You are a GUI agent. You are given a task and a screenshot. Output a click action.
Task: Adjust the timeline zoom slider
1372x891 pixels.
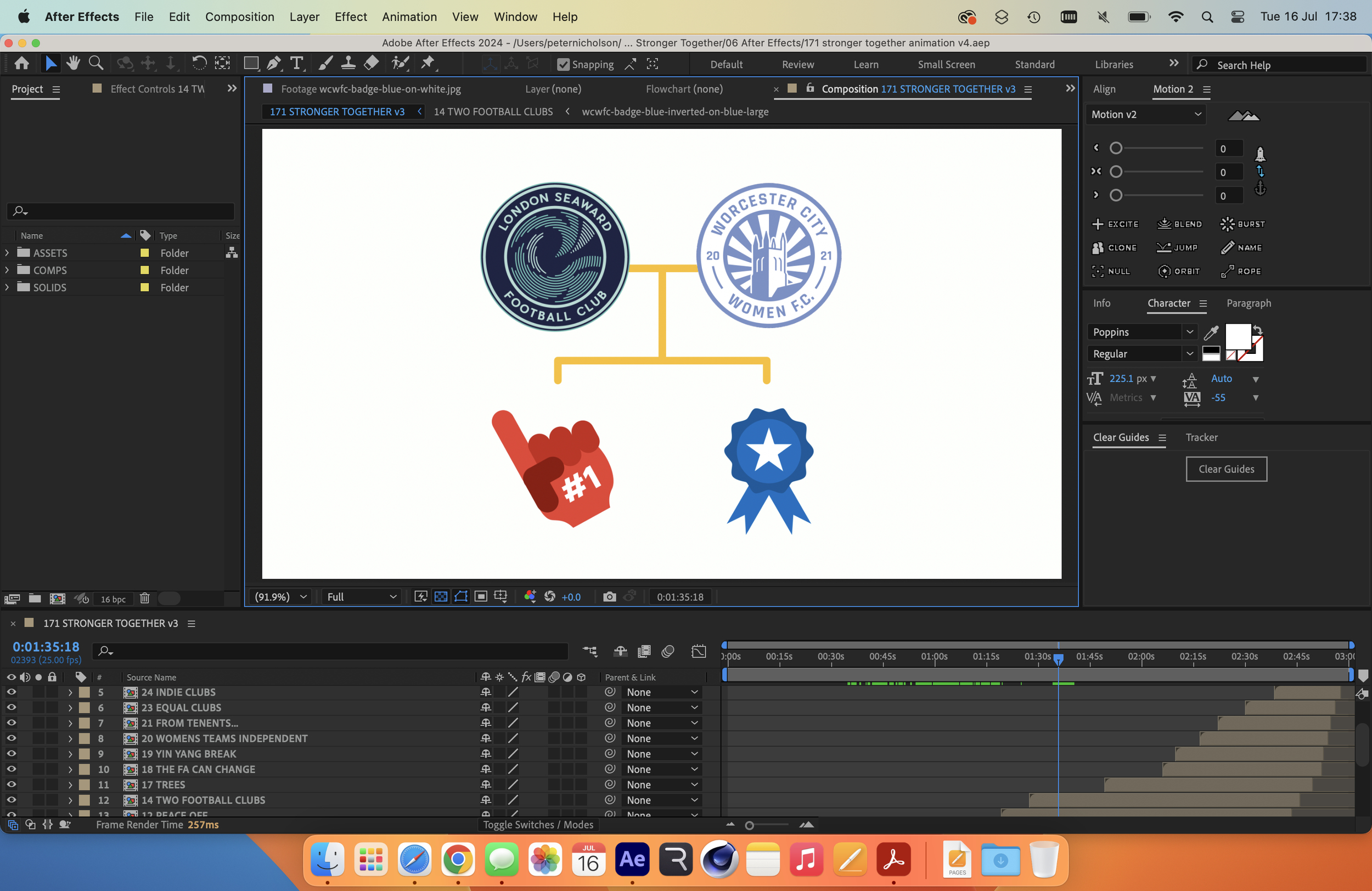[x=749, y=825]
